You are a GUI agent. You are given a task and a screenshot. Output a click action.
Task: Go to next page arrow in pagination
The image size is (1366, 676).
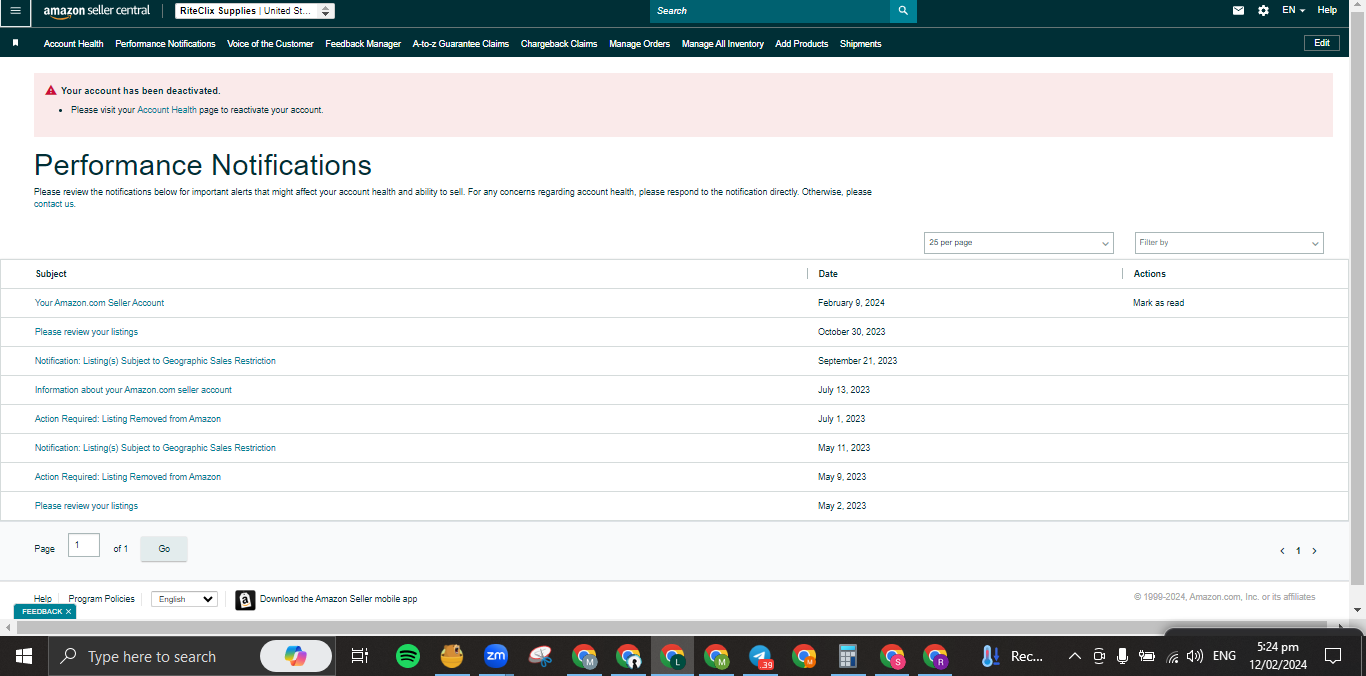coord(1314,551)
